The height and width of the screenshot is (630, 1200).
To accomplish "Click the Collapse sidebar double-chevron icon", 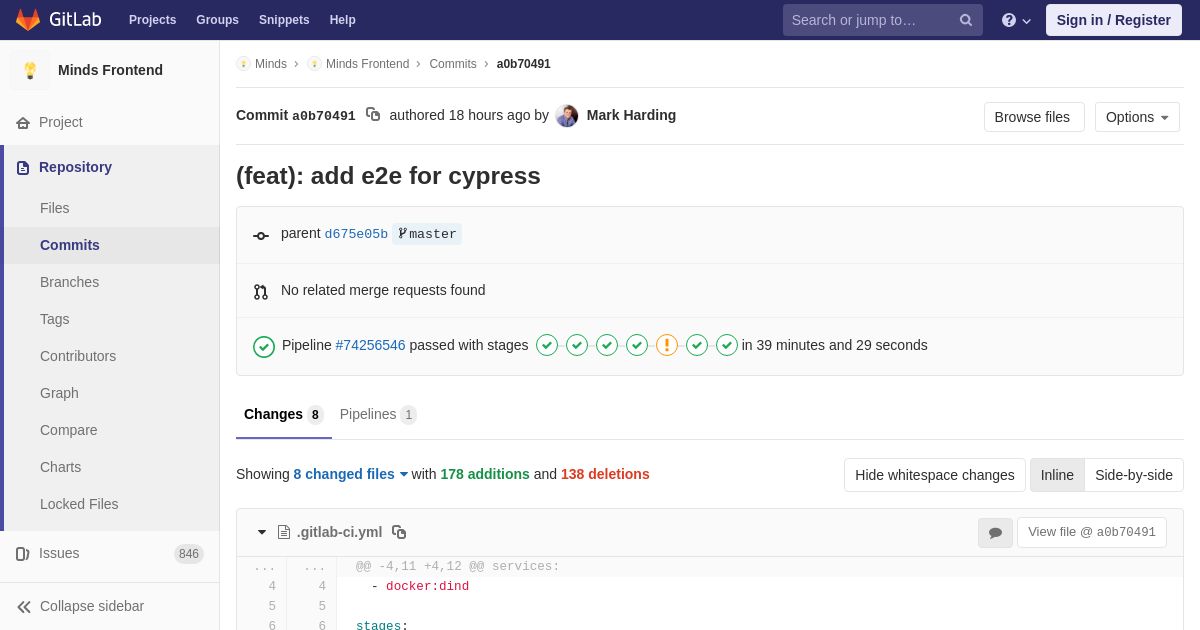I will [24, 607].
